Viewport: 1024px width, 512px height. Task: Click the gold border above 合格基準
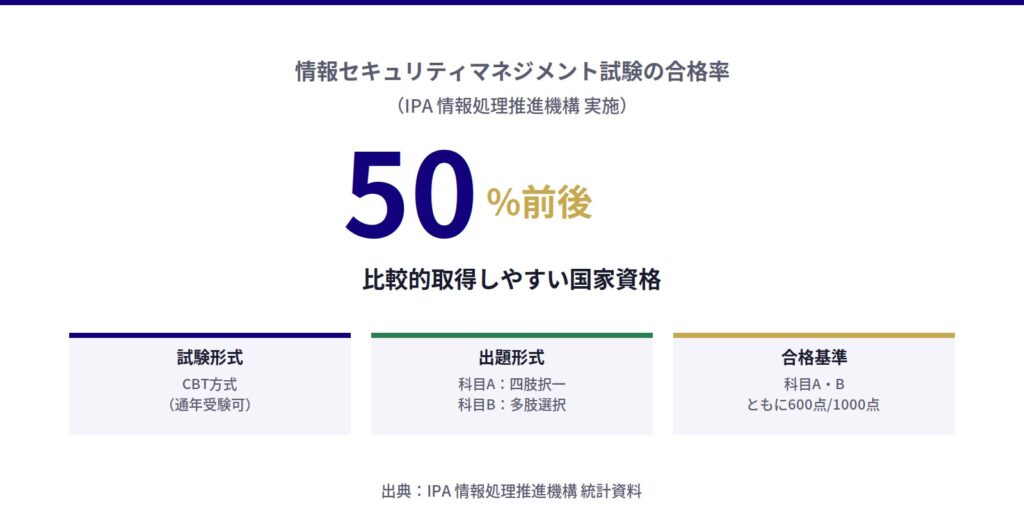pos(813,335)
